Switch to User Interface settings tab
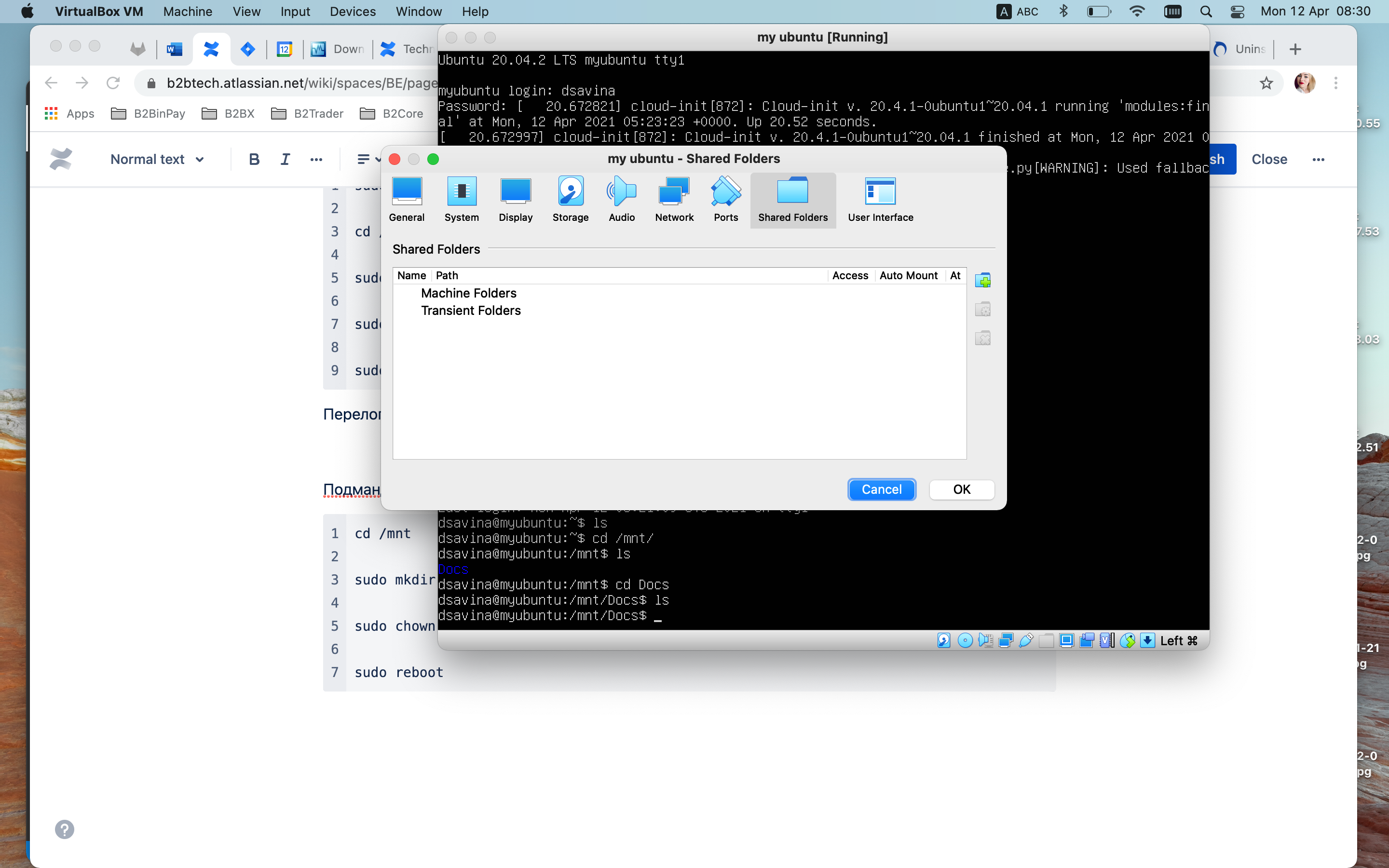The width and height of the screenshot is (1389, 868). [x=880, y=199]
